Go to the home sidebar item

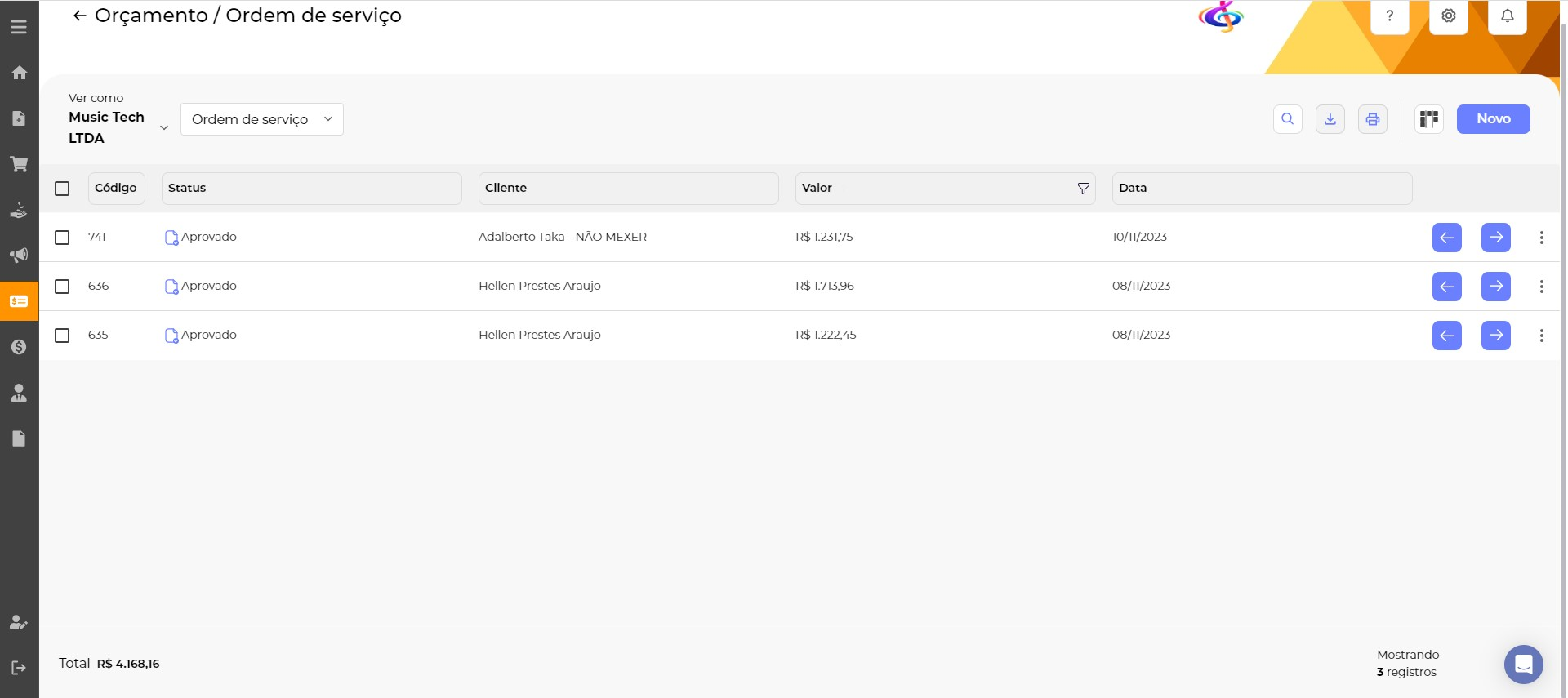(x=19, y=73)
